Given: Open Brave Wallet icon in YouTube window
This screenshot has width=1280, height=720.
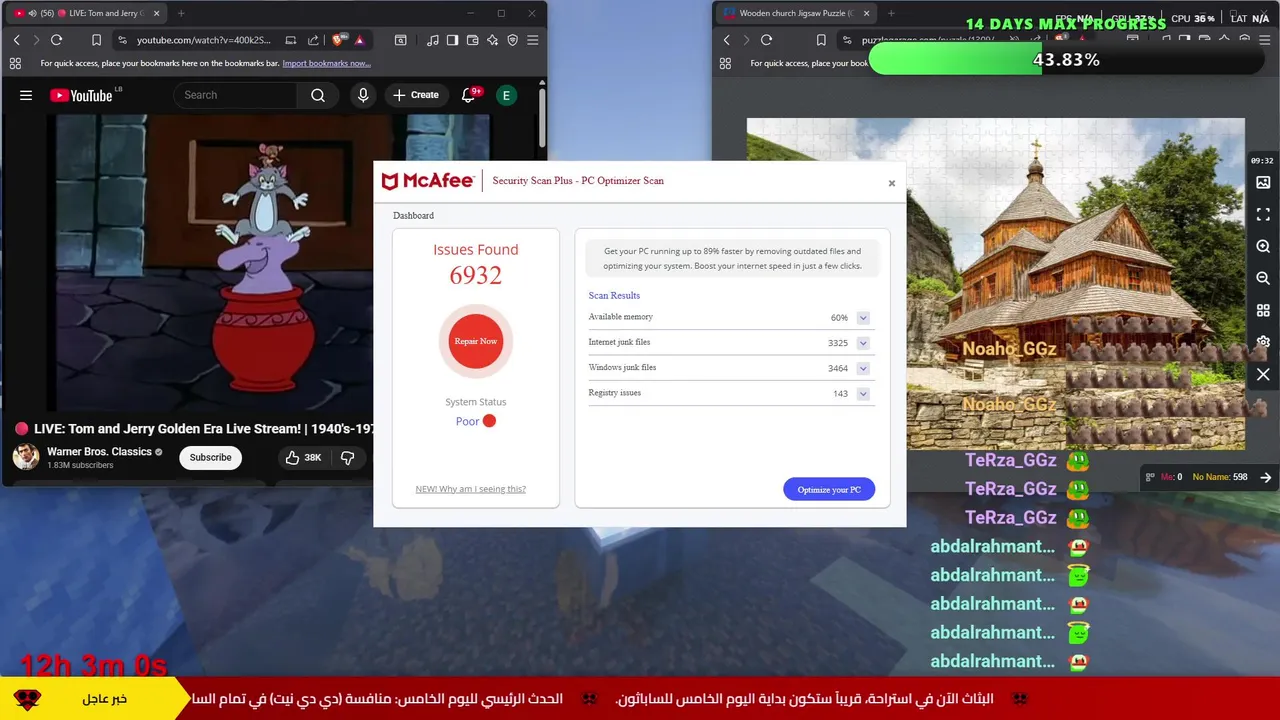Looking at the screenshot, I should 472,40.
